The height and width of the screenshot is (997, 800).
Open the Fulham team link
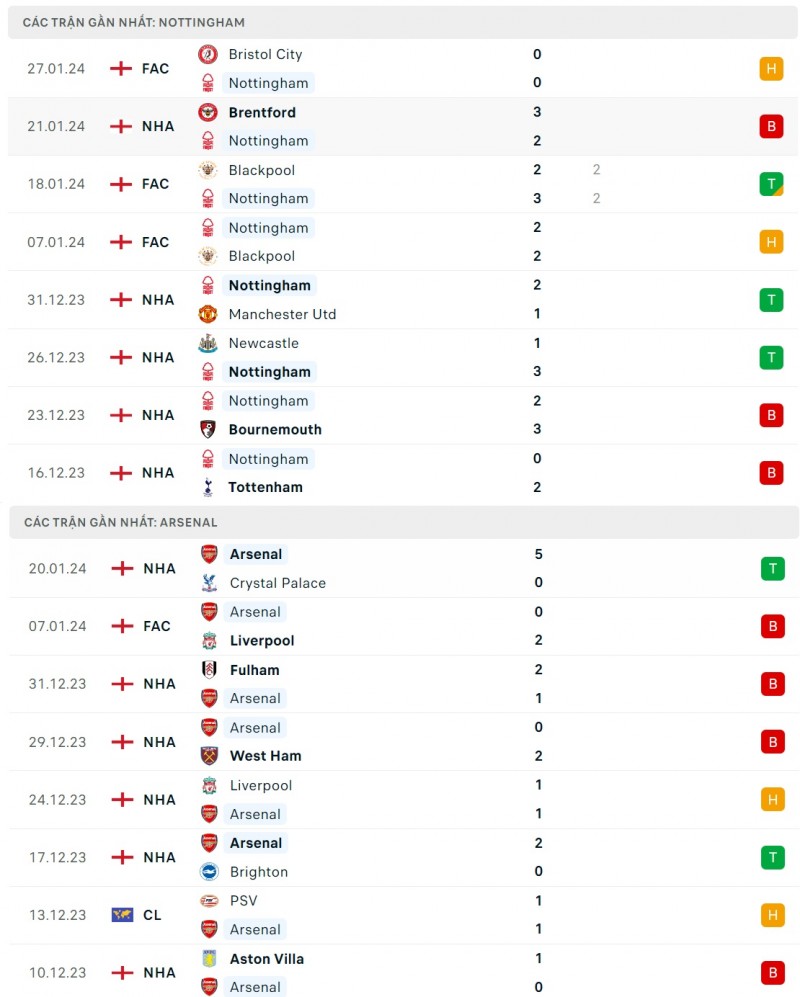click(x=254, y=670)
